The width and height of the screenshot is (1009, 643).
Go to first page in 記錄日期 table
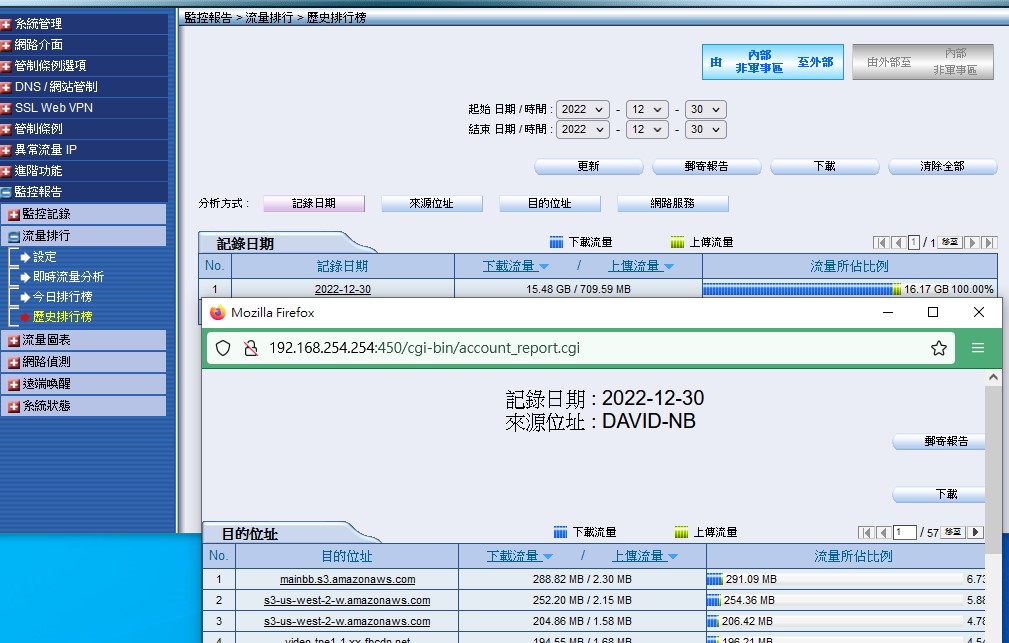[x=880, y=242]
